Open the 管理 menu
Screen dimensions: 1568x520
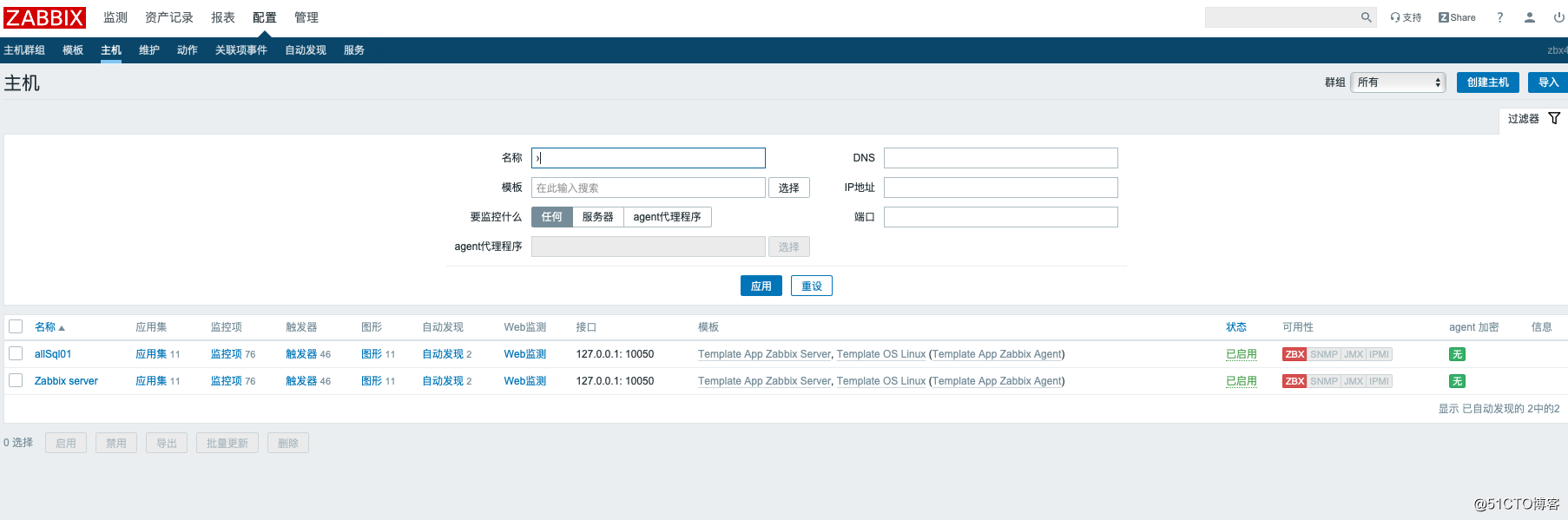(x=306, y=17)
